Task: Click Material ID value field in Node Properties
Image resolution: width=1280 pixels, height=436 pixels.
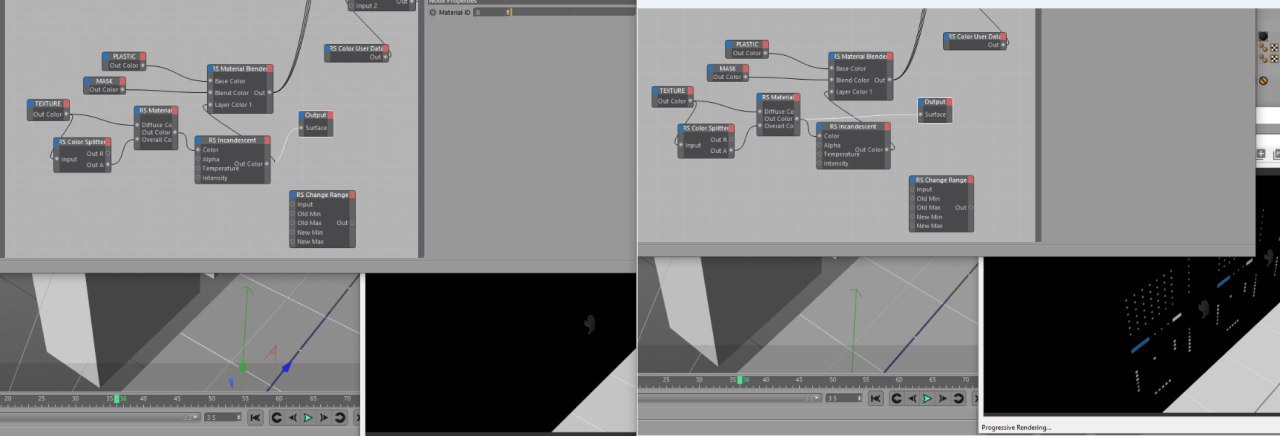Action: coord(490,12)
